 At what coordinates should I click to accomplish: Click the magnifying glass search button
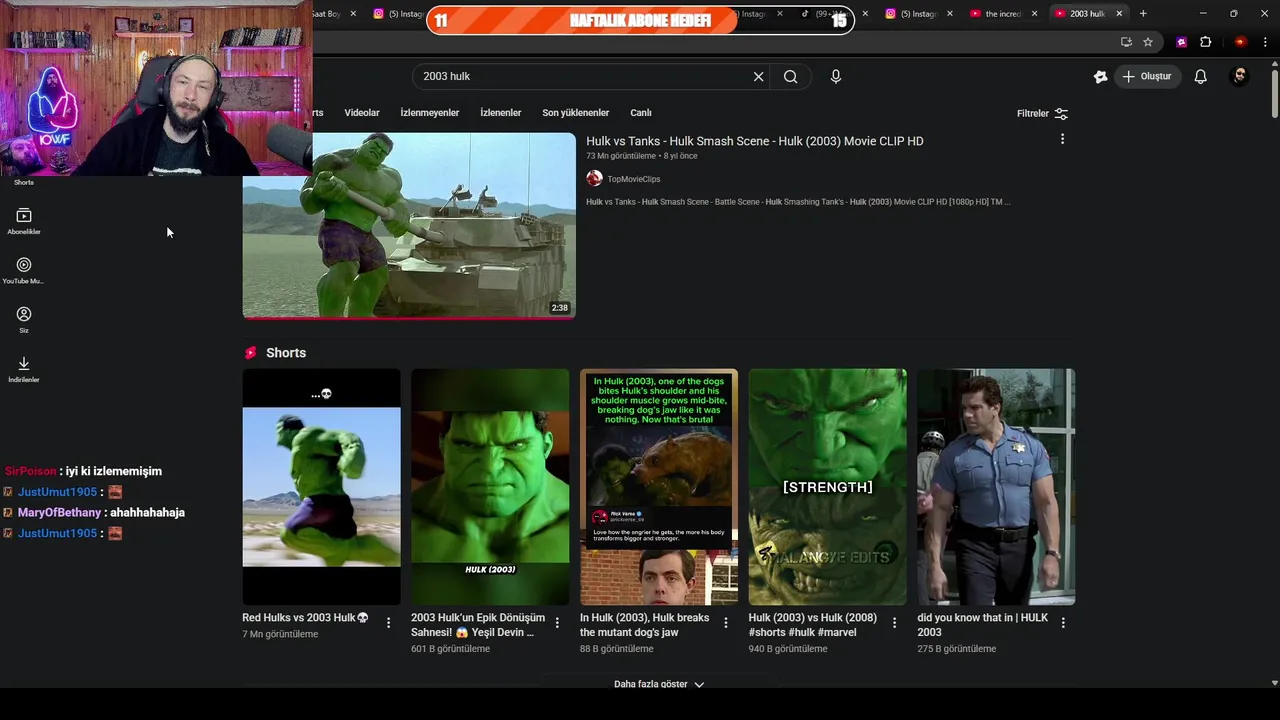790,77
